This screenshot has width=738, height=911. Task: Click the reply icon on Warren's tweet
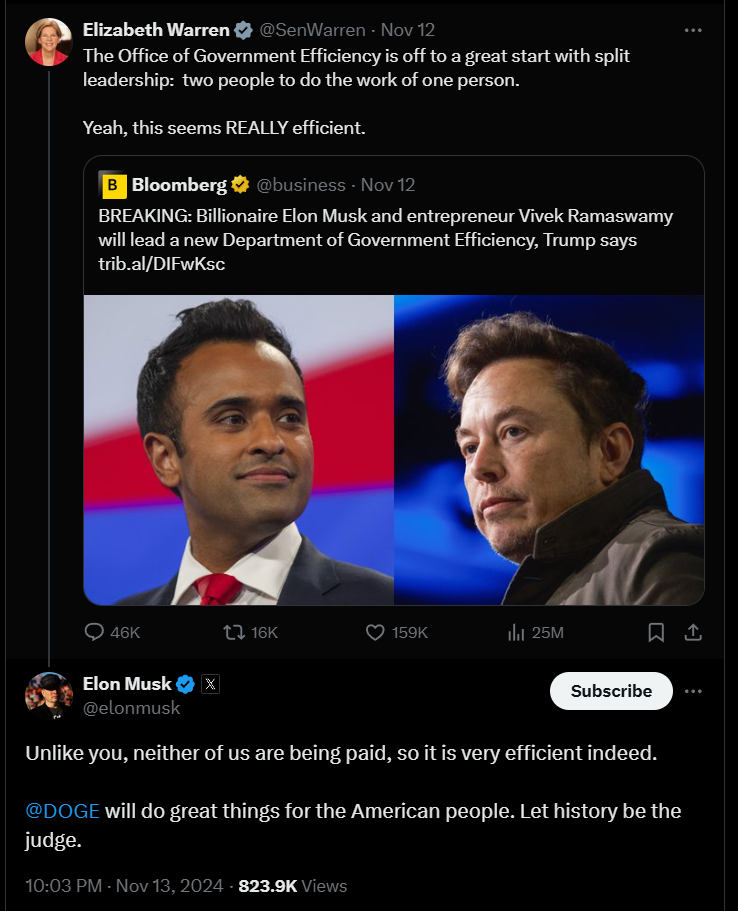(95, 632)
